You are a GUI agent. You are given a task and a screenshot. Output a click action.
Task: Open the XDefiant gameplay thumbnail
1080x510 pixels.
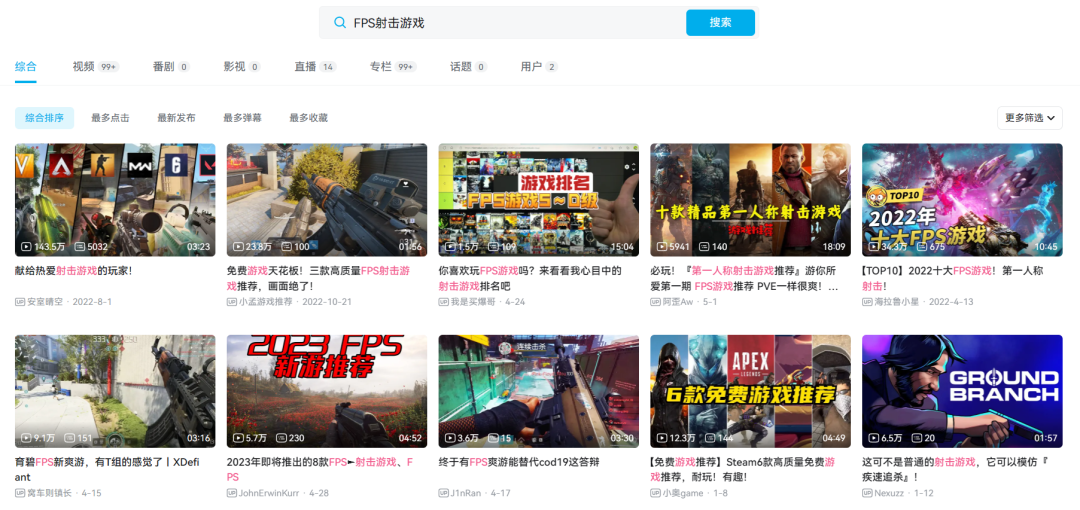tap(115, 391)
